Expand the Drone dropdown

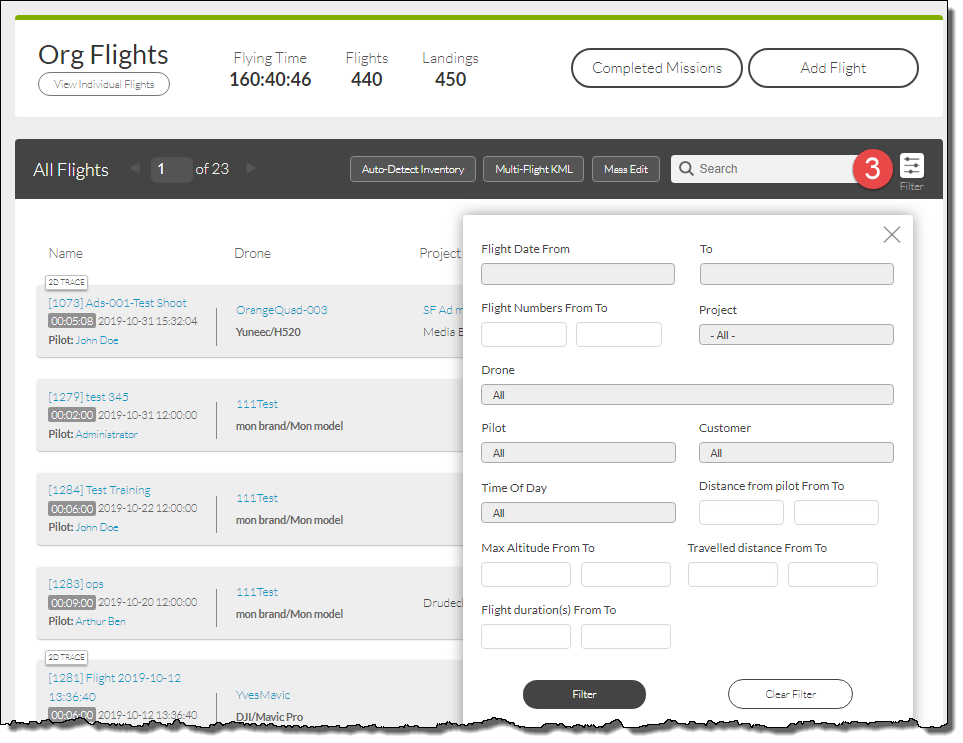pos(687,394)
